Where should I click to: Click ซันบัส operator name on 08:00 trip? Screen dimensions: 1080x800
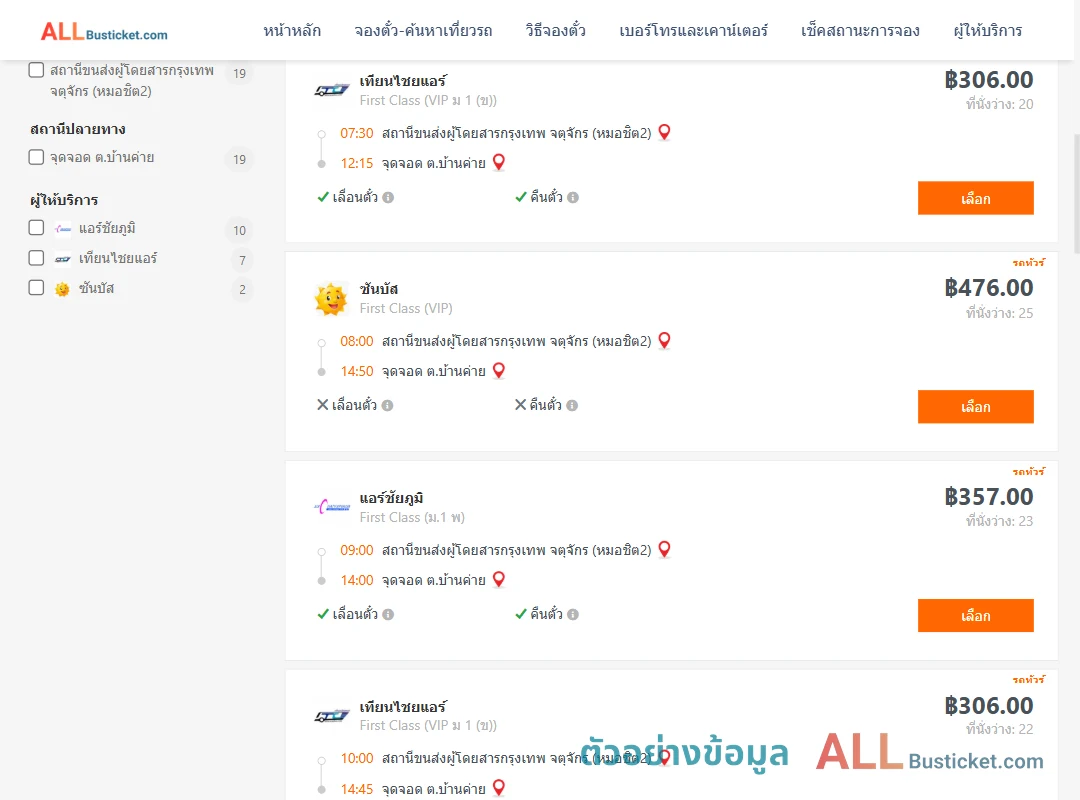379,289
